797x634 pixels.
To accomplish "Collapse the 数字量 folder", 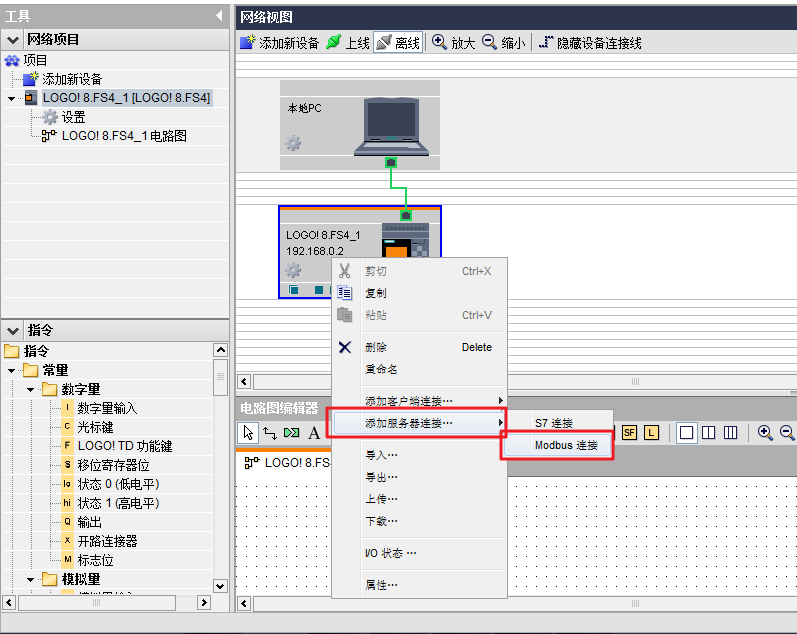I will (x=30, y=390).
